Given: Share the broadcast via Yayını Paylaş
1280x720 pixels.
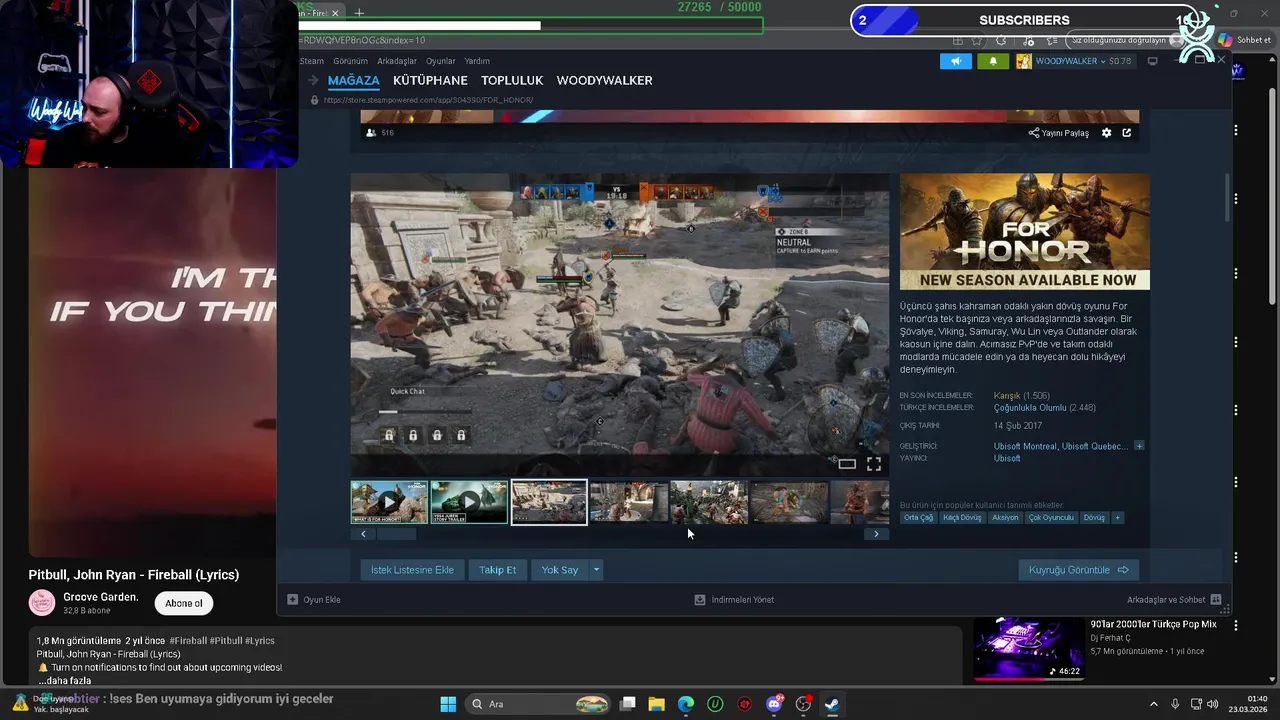Looking at the screenshot, I should click(x=1059, y=133).
